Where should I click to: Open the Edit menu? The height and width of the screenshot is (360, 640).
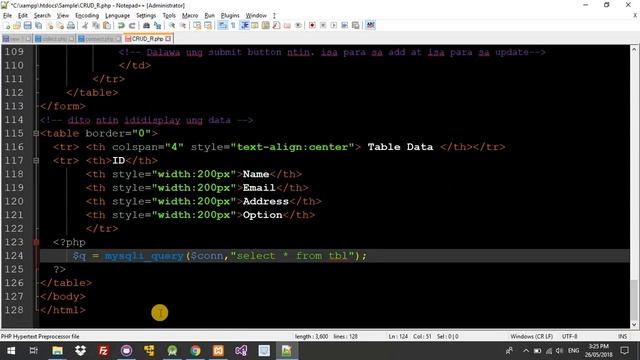(x=23, y=16)
